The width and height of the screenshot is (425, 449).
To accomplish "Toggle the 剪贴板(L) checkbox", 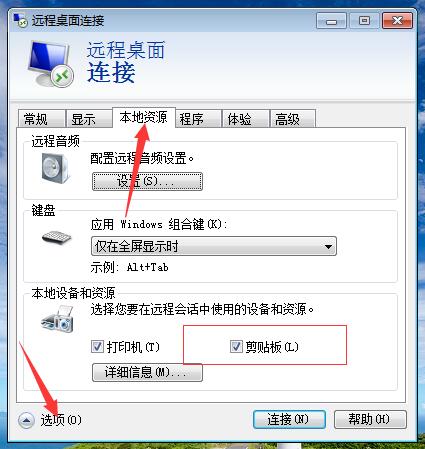I will pos(236,346).
